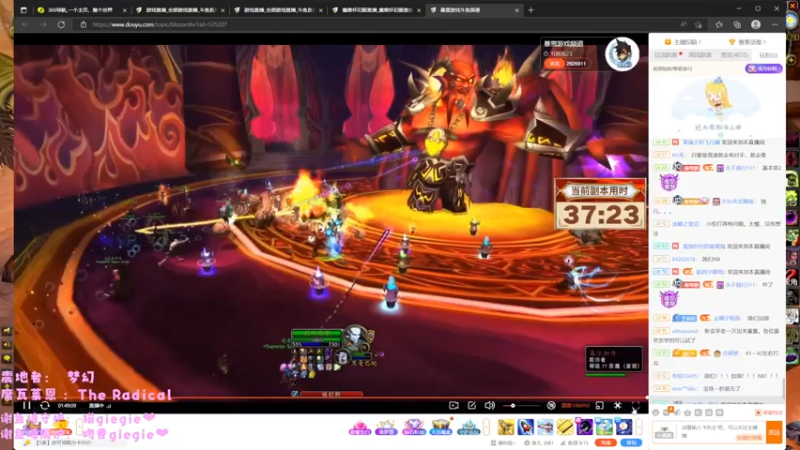This screenshot has width=800, height=450.
Task: Click the browser forward arrow
Action: click(43, 24)
